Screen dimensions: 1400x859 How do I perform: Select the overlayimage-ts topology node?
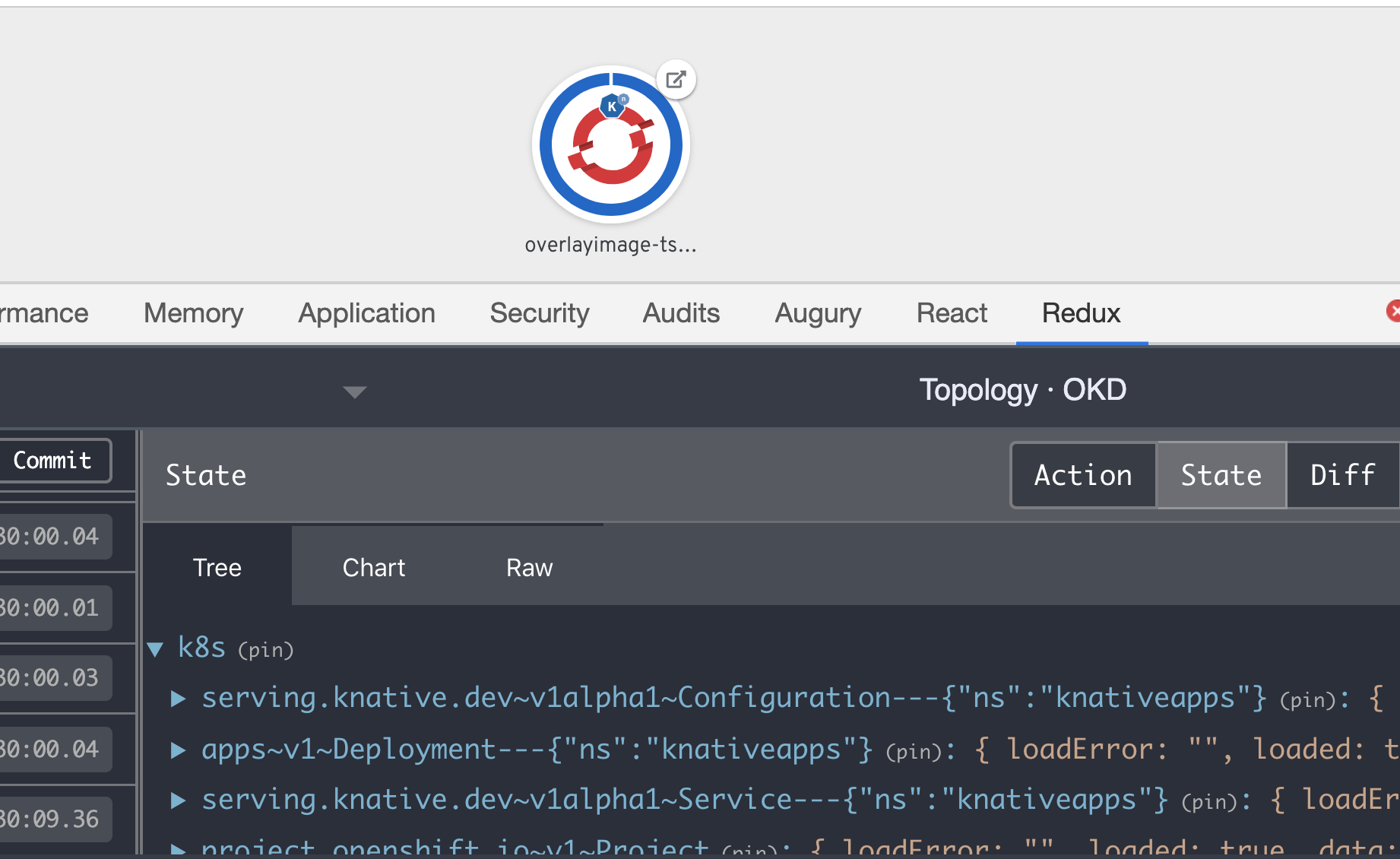(x=611, y=144)
